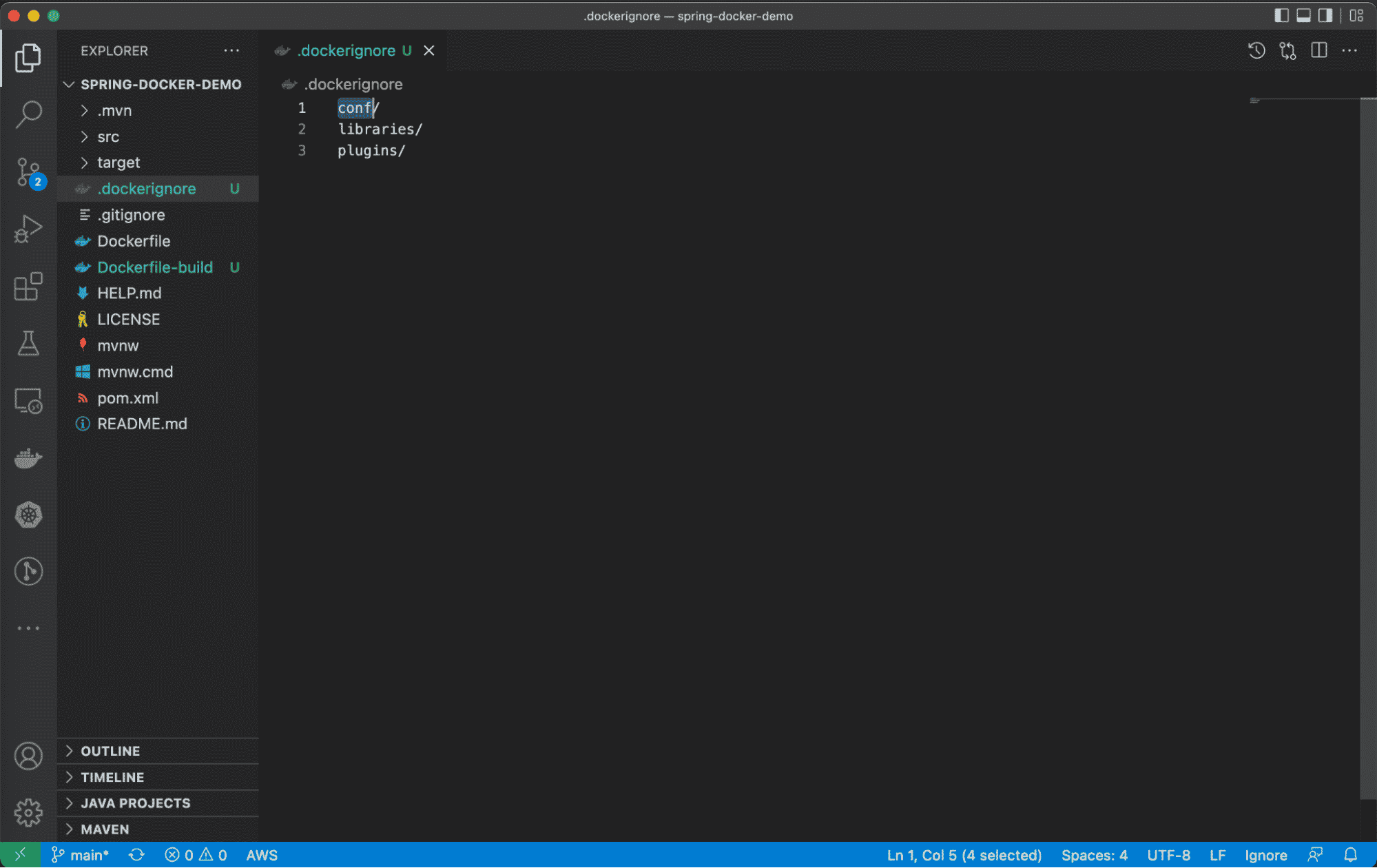The height and width of the screenshot is (868, 1377).
Task: Open the Testing view
Action: pos(28,343)
